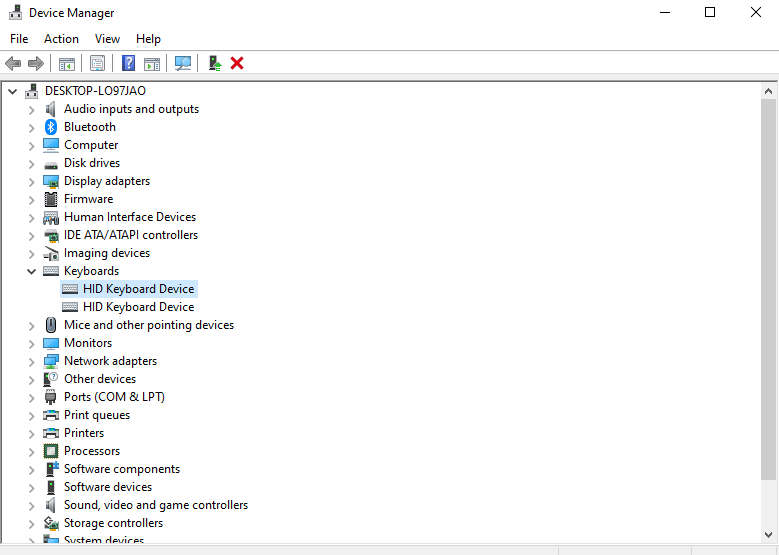Select the Software devices label
779x555 pixels.
[108, 487]
